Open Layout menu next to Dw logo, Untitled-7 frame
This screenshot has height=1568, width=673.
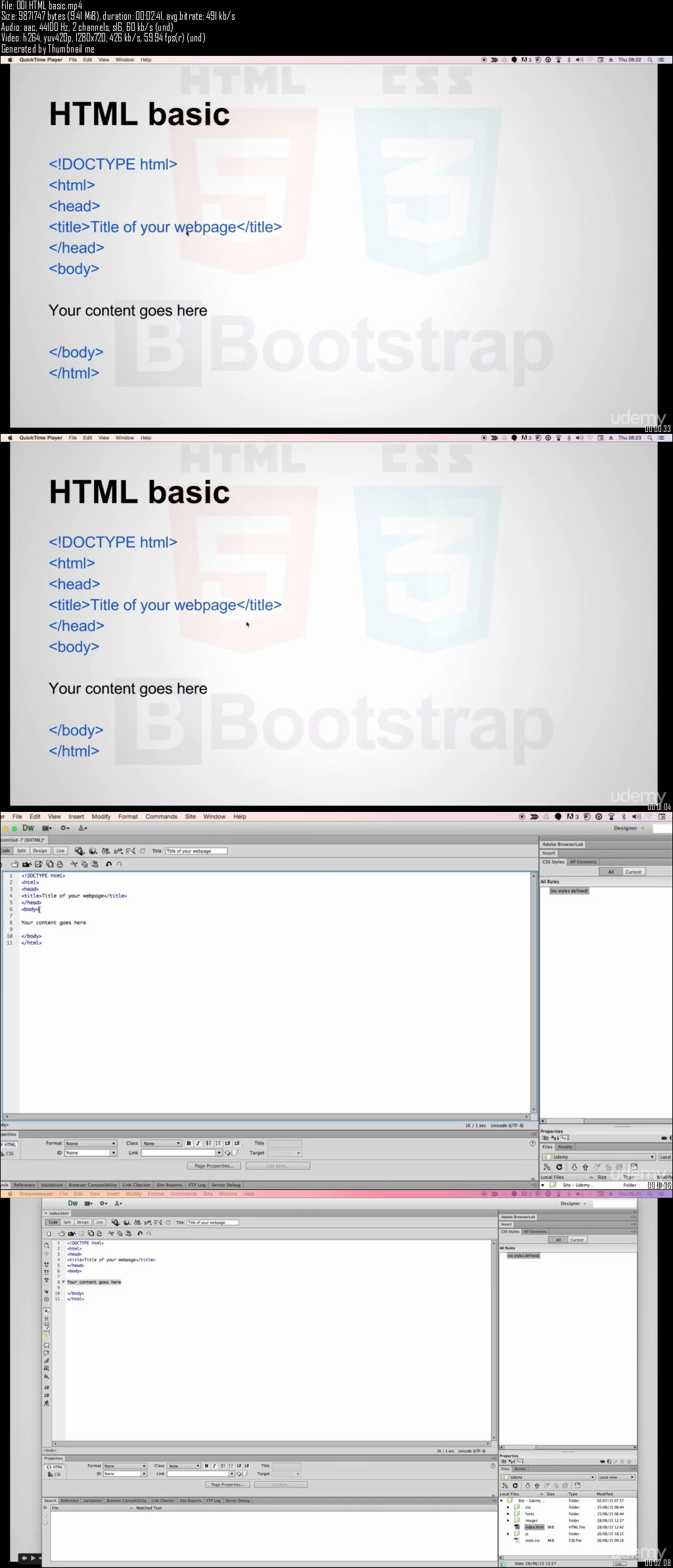point(47,828)
